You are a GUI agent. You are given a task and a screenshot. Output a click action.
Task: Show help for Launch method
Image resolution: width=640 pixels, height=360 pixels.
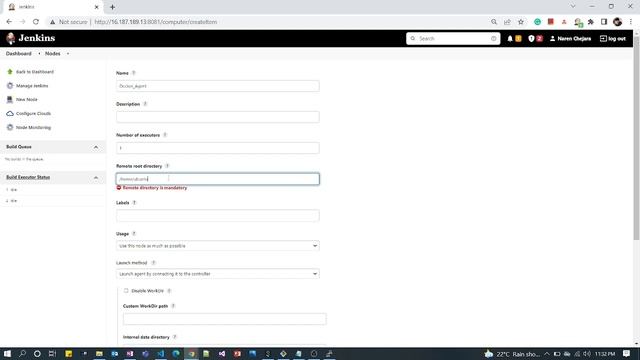point(153,263)
